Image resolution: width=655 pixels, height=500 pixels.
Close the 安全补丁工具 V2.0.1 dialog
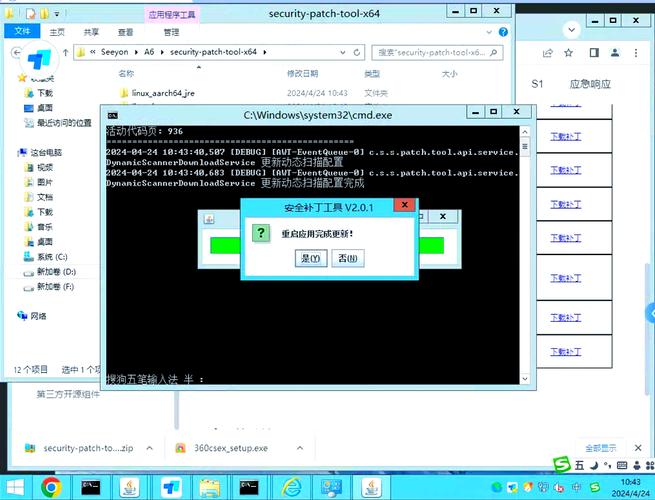pyautogui.click(x=403, y=206)
